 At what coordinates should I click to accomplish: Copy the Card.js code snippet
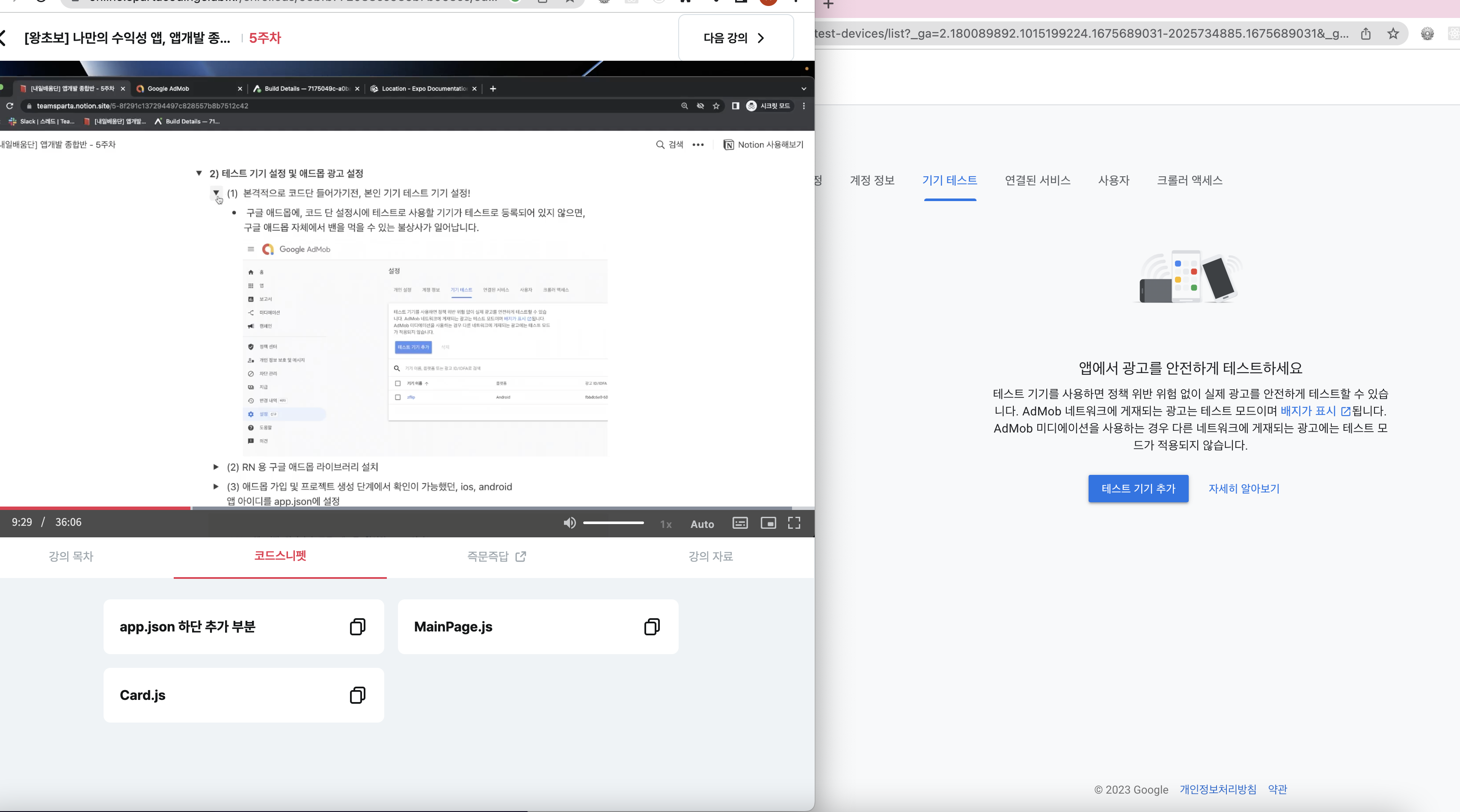click(x=358, y=695)
